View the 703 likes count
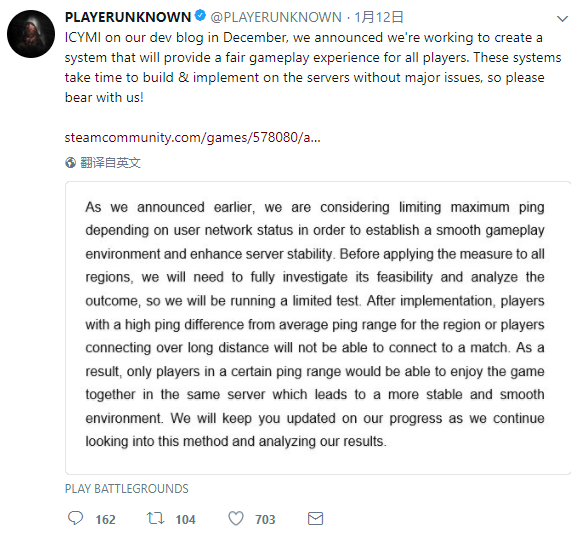571x536 pixels. [265, 519]
